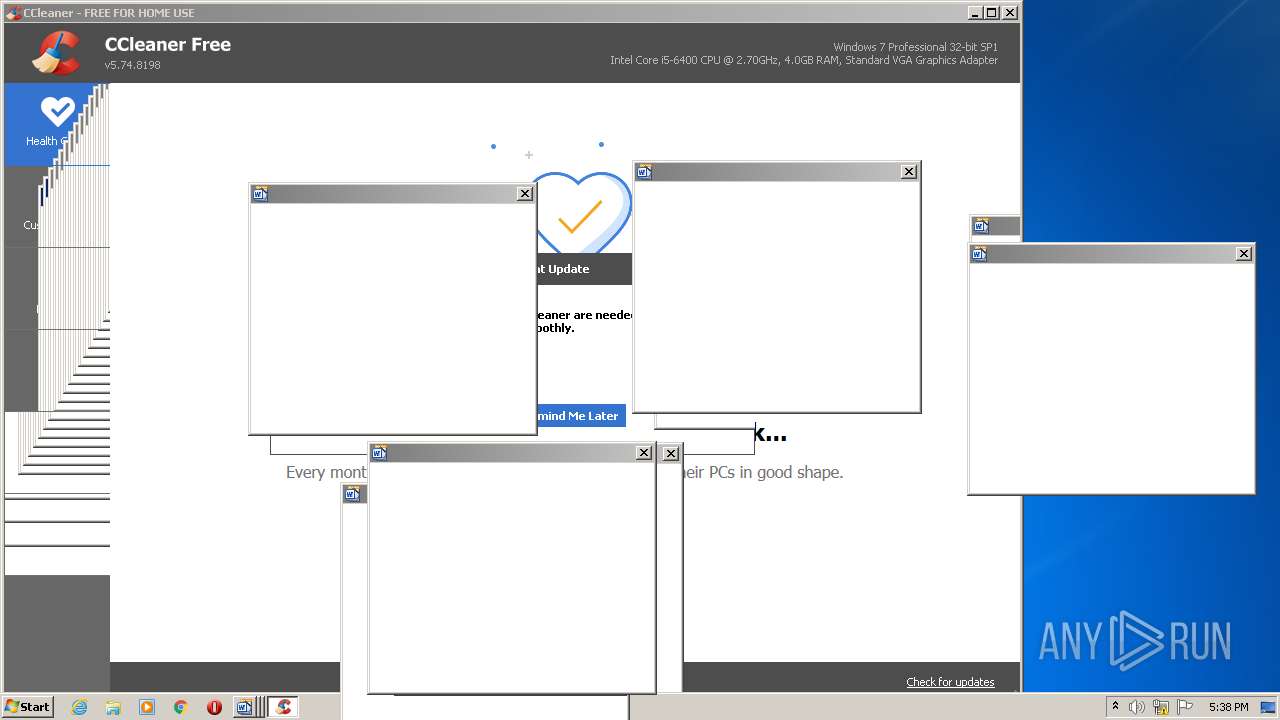
Task: Click Word icon of window right of 'Update'
Action: click(644, 172)
